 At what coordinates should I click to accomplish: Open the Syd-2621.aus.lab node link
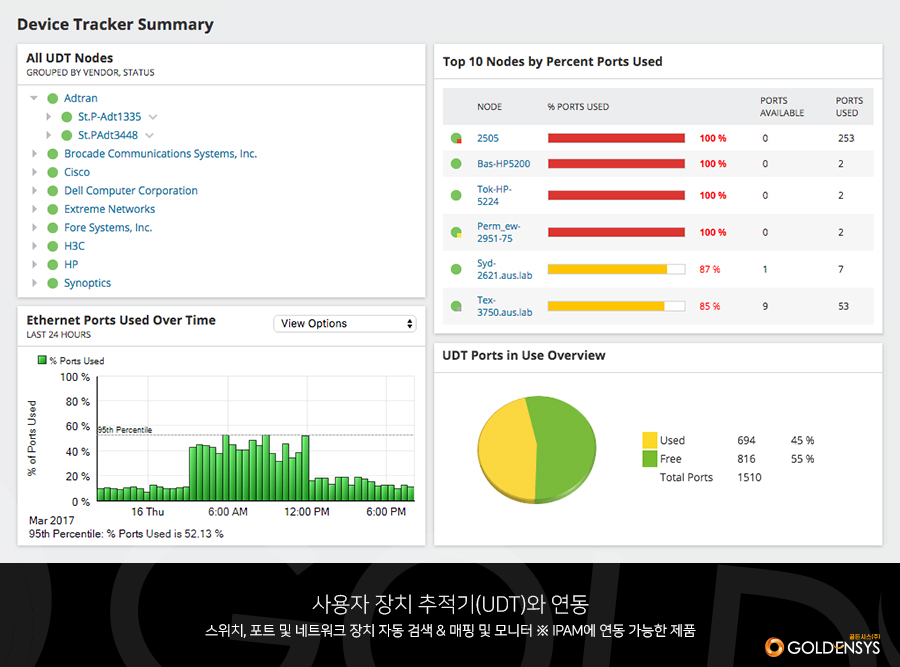pos(497,269)
